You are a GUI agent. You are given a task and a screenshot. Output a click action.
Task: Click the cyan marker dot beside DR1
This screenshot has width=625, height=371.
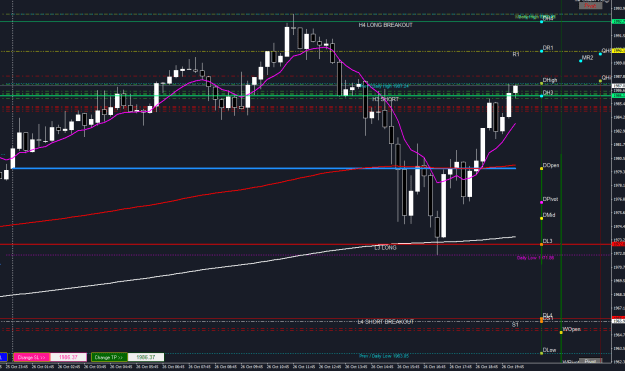pyautogui.click(x=541, y=51)
